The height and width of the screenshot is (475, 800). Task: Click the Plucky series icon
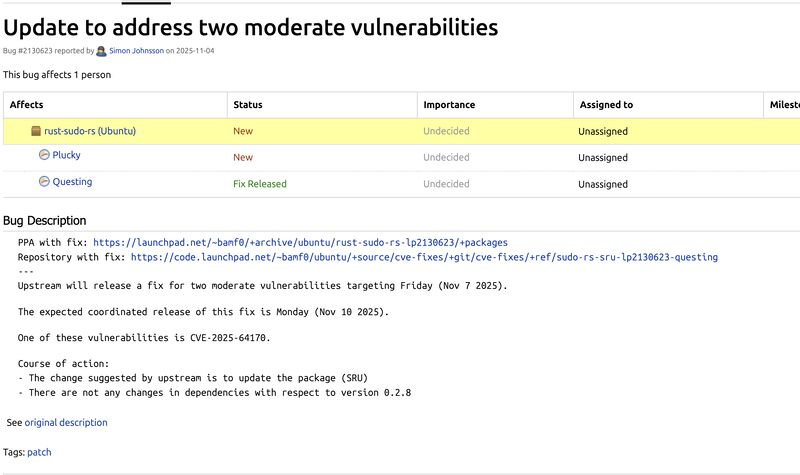coord(44,155)
